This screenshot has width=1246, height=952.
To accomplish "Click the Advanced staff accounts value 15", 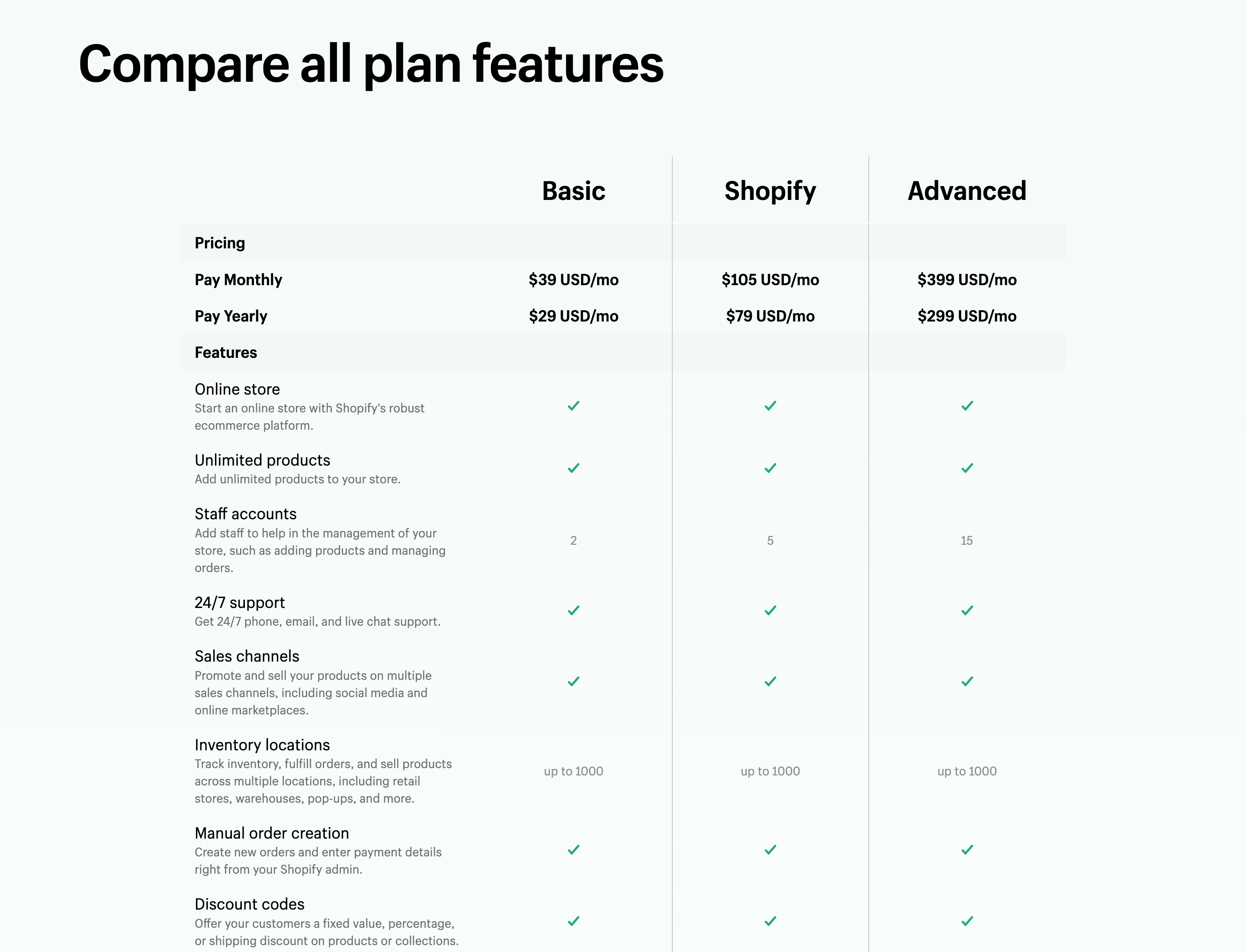I will tap(967, 540).
